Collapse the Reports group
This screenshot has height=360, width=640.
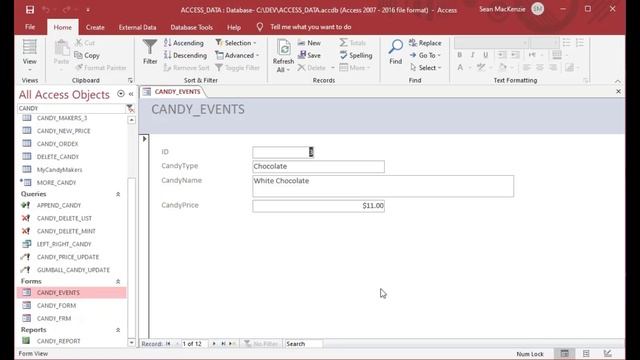pos(118,330)
